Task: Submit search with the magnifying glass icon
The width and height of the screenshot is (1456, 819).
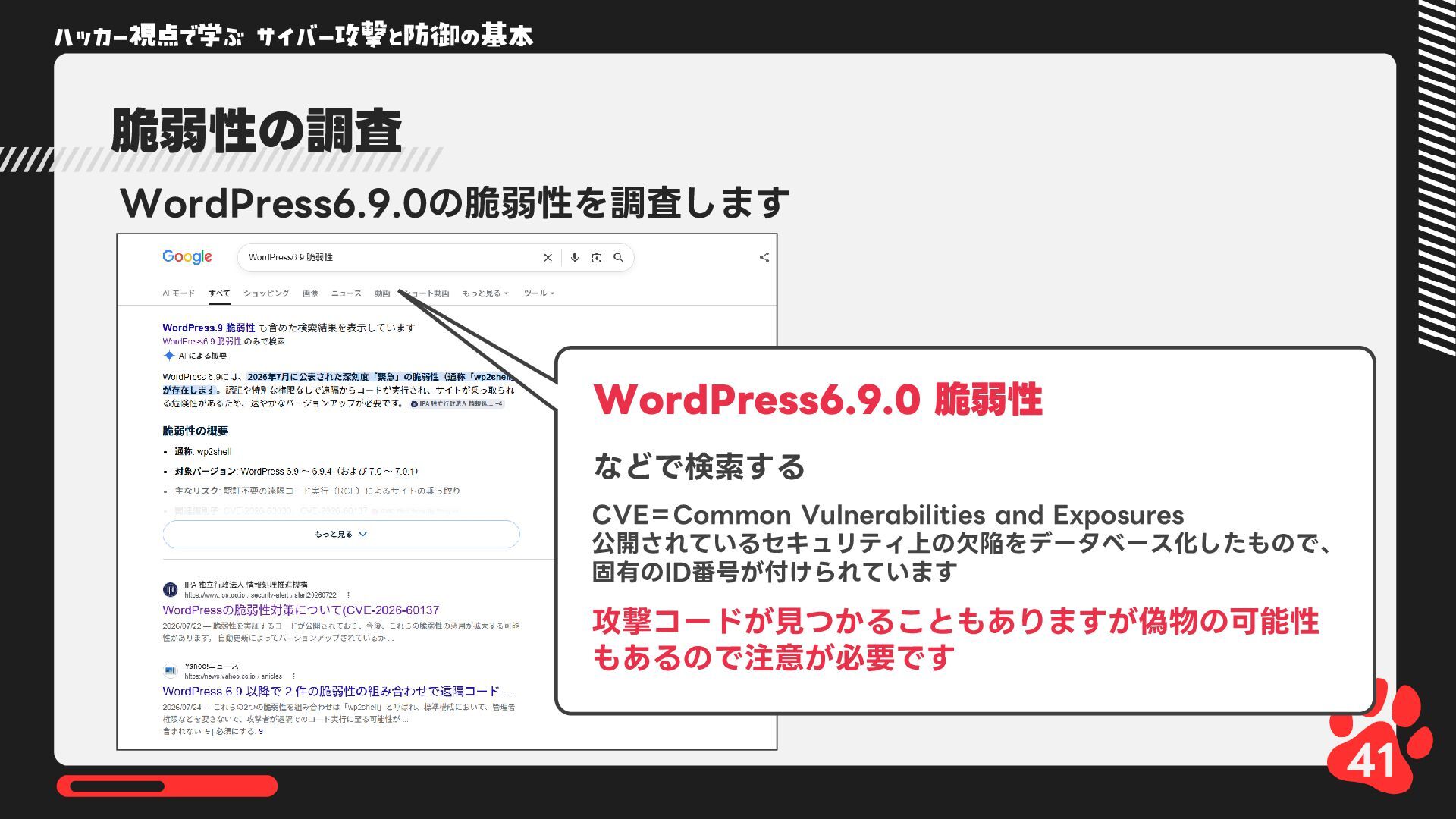Action: pyautogui.click(x=619, y=258)
